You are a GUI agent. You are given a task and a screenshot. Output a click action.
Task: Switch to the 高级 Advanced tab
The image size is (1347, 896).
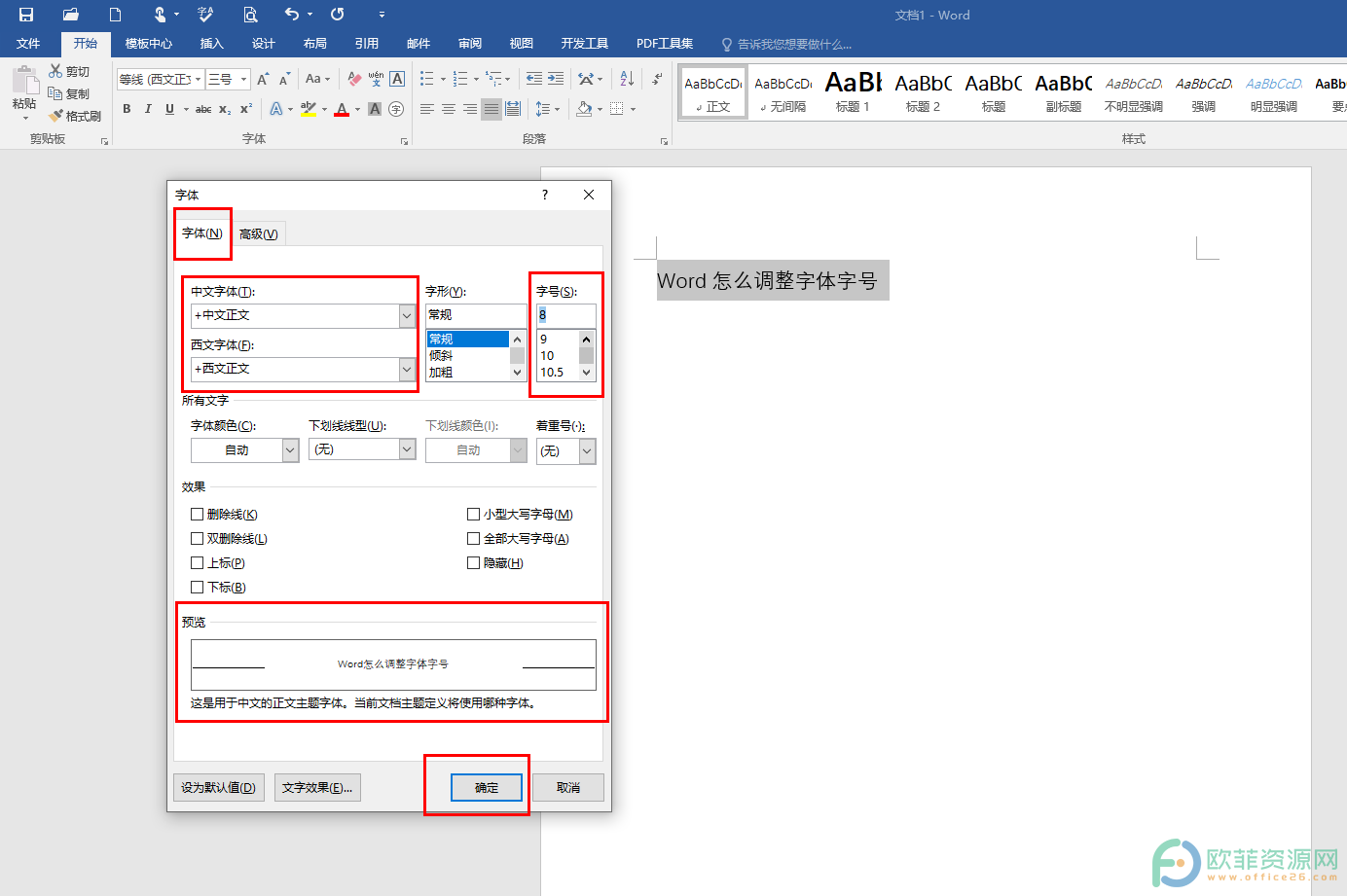click(x=259, y=233)
